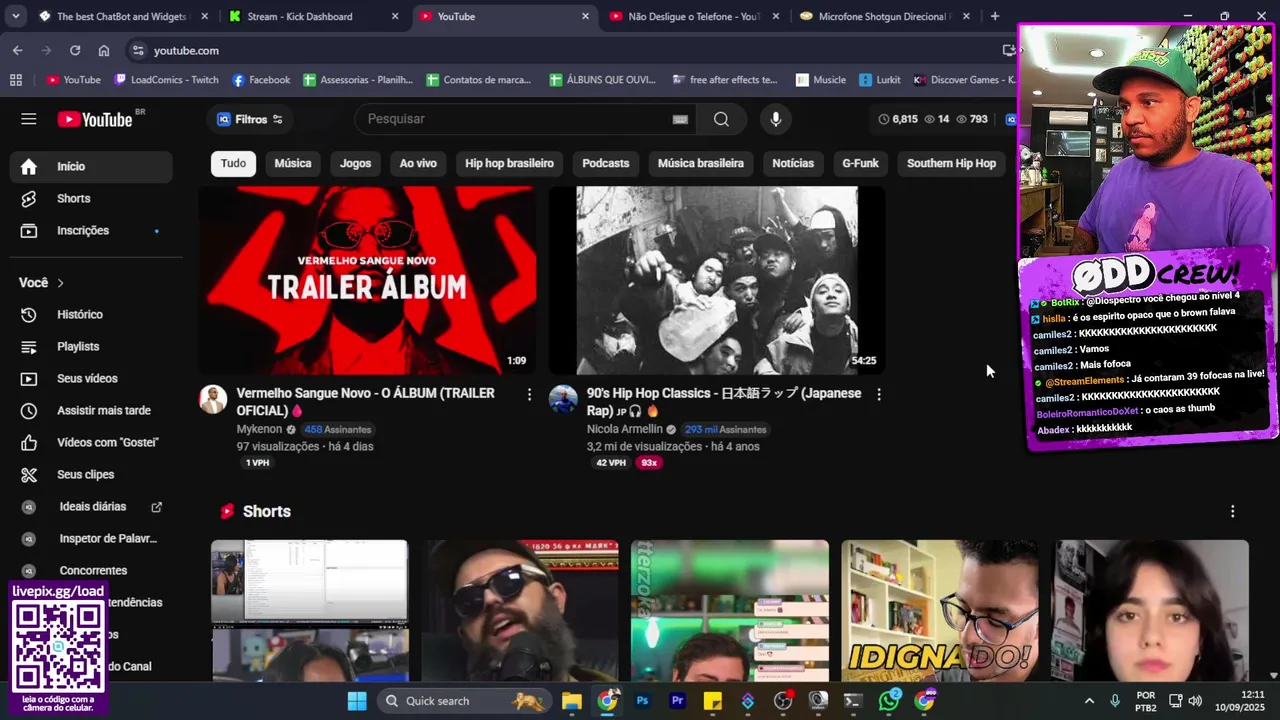This screenshot has height=720, width=1280.
Task: Go to Início in sidebar
Action: click(91, 167)
